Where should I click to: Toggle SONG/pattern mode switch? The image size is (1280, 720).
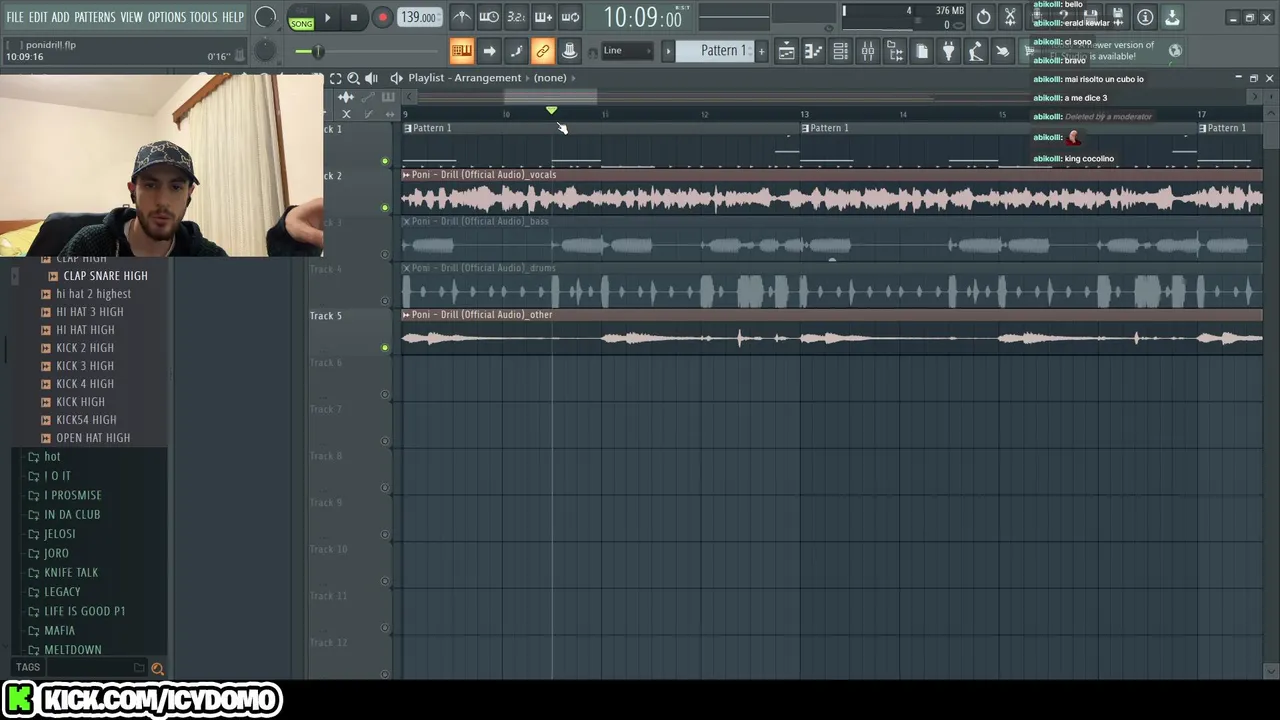tap(301, 18)
